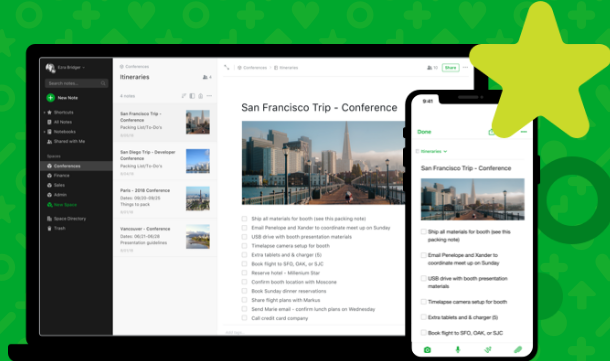
Task: Click the Vancouver note thumbnail
Action: 198,237
